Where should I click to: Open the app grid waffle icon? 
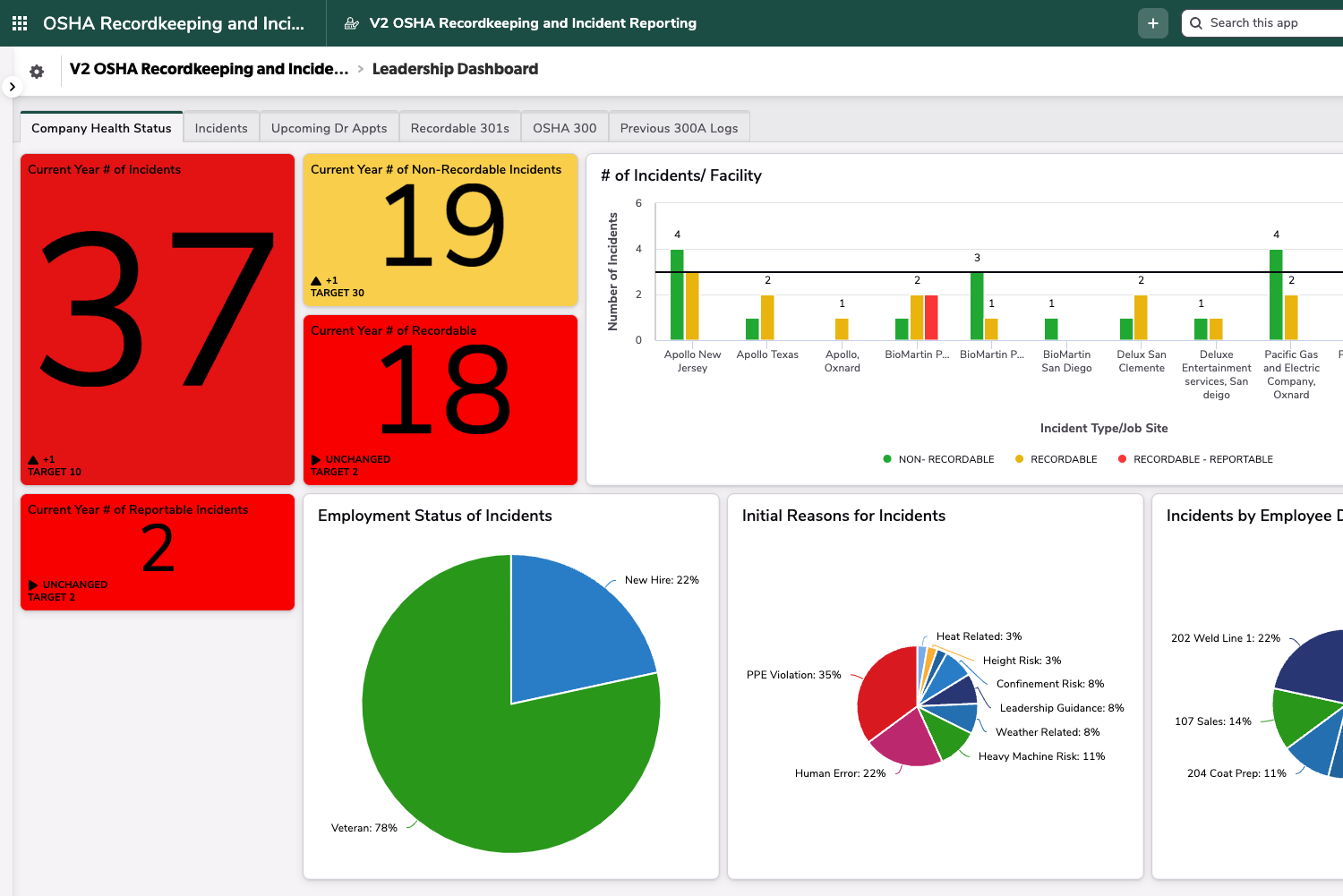pos(18,22)
